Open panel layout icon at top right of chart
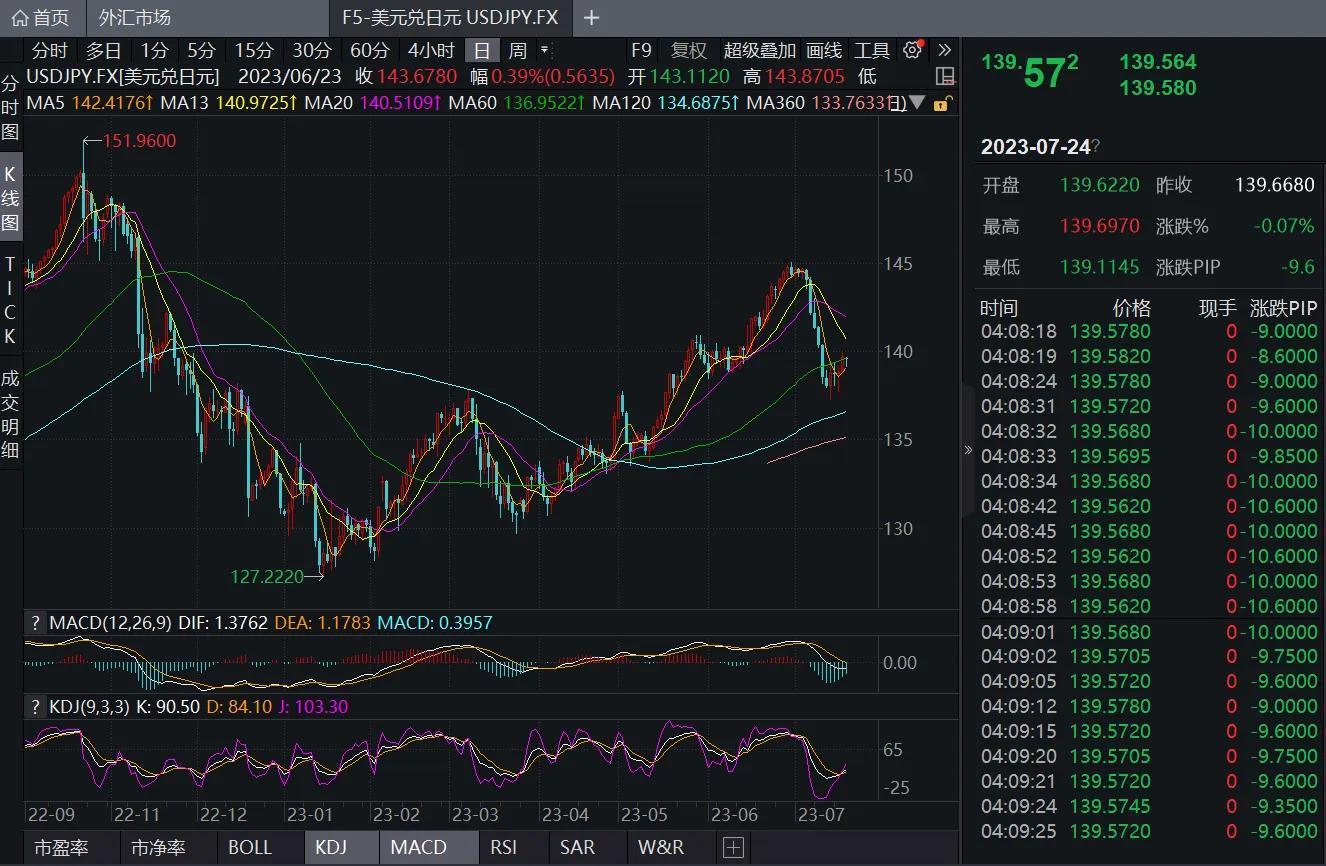Screen dimensions: 1326x866 [944, 76]
